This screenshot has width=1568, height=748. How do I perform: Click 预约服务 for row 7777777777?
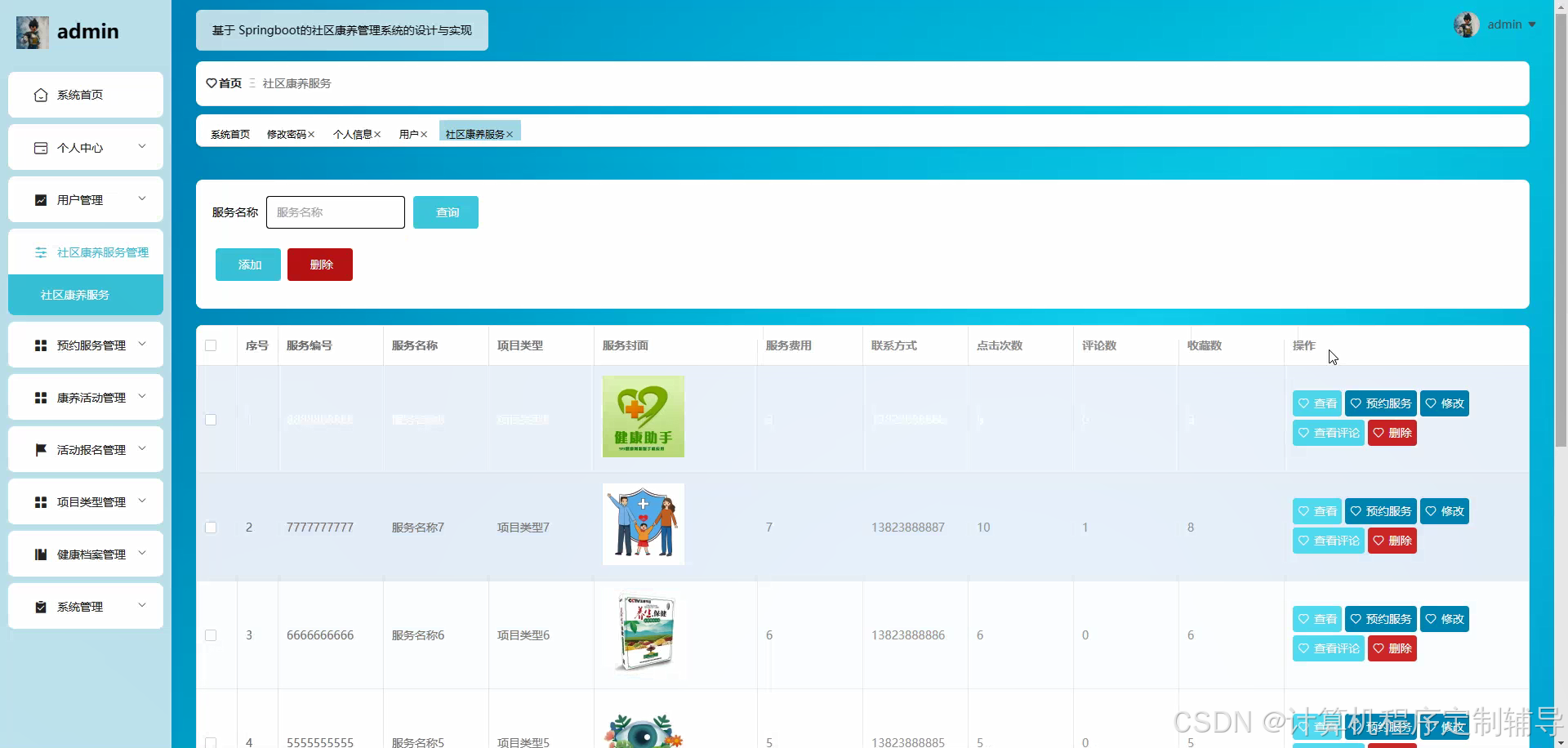[1381, 511]
